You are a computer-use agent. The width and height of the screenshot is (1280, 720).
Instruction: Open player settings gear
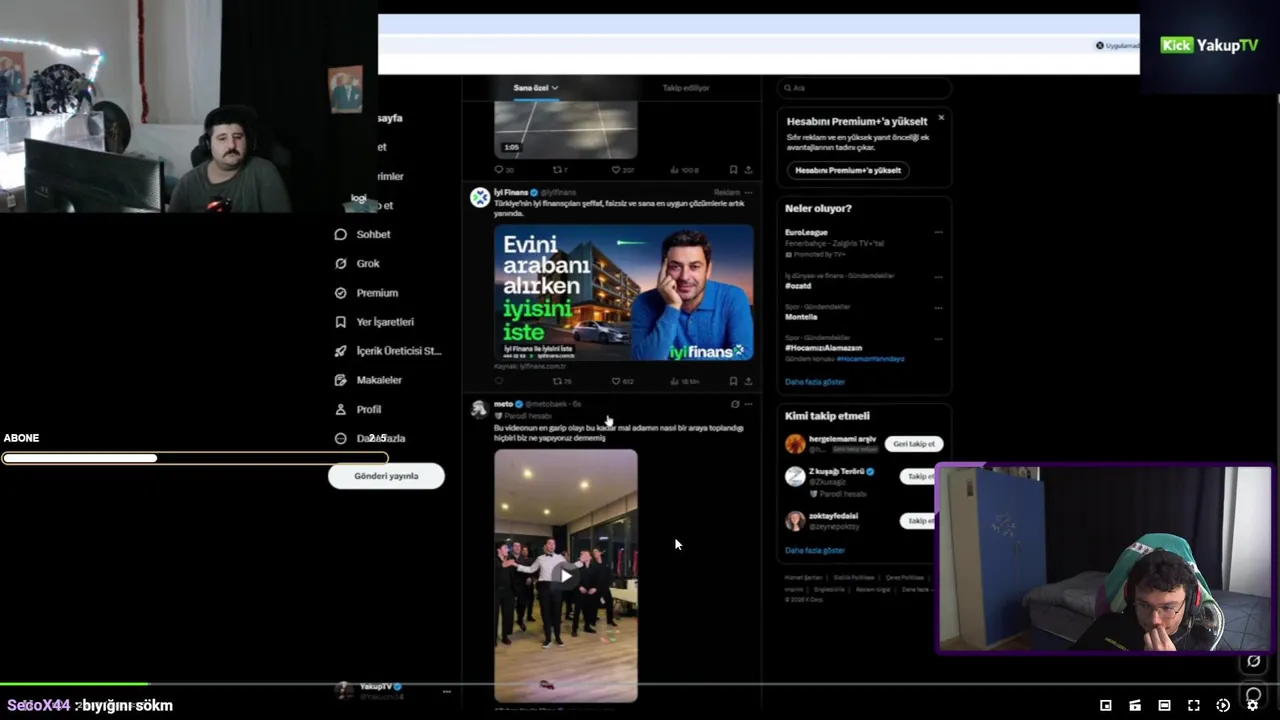(x=1252, y=705)
